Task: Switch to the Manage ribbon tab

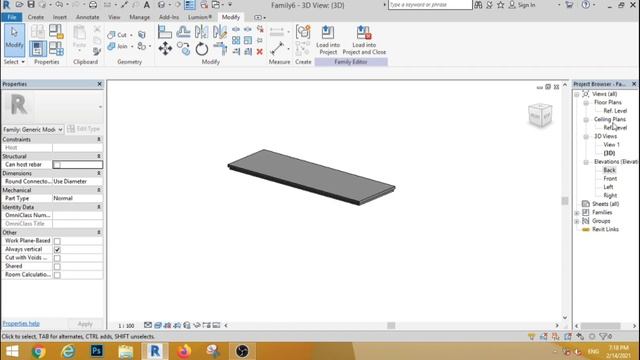Action: [140, 17]
